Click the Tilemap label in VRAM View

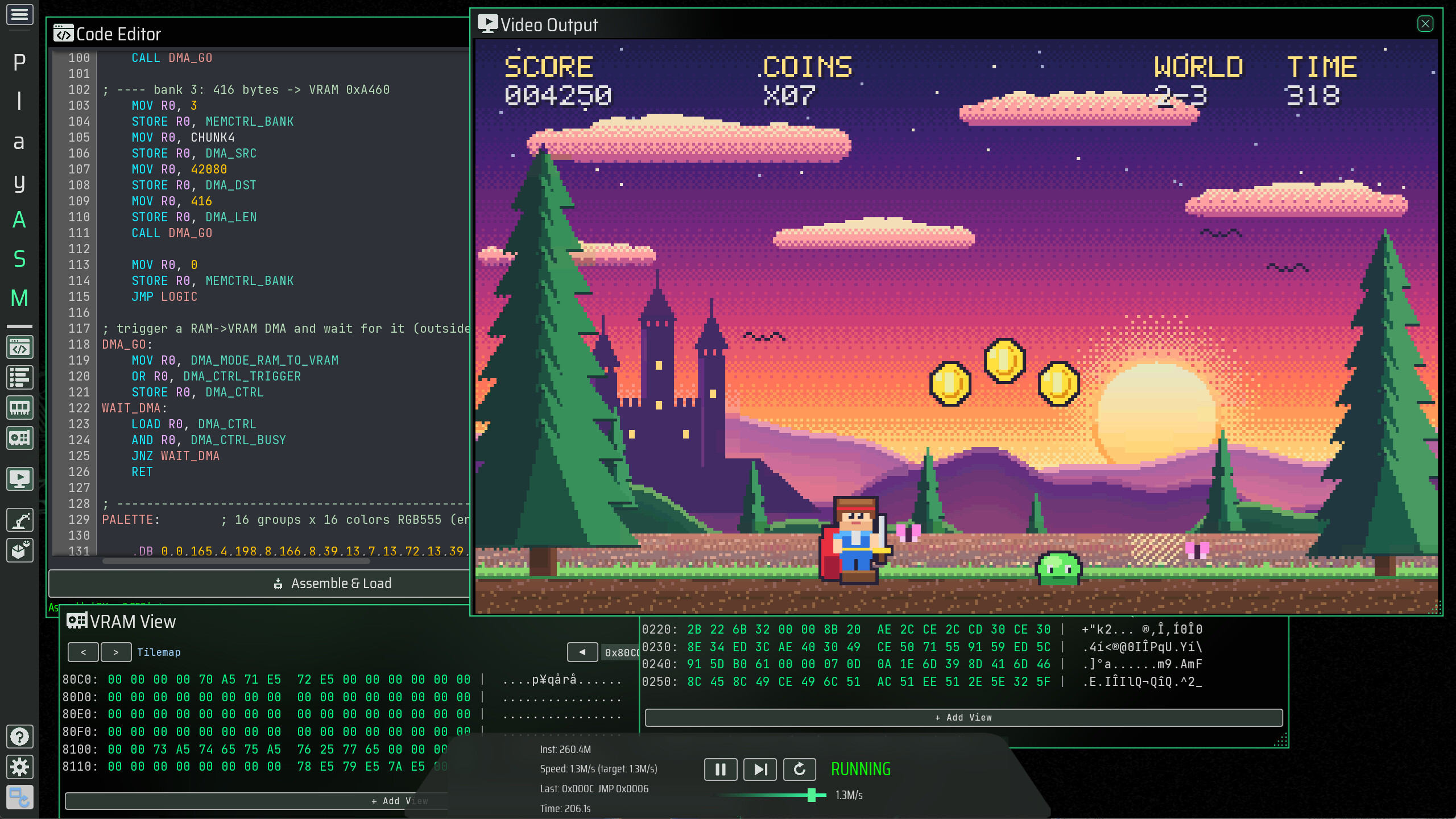pos(159,652)
